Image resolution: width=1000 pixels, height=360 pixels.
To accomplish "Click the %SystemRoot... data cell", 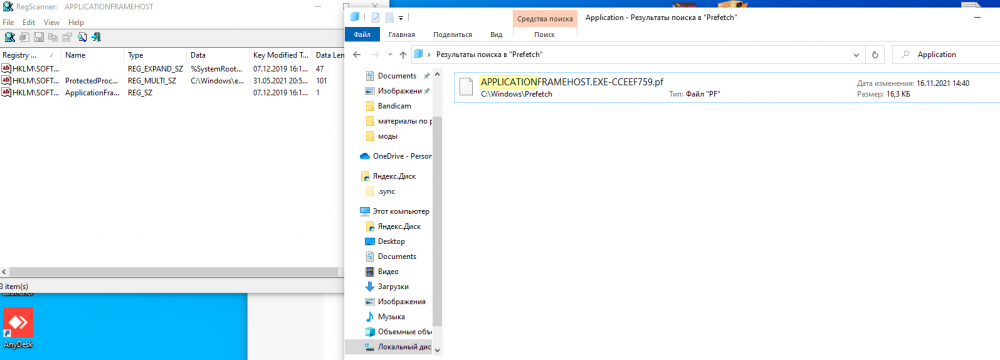I will (217, 68).
